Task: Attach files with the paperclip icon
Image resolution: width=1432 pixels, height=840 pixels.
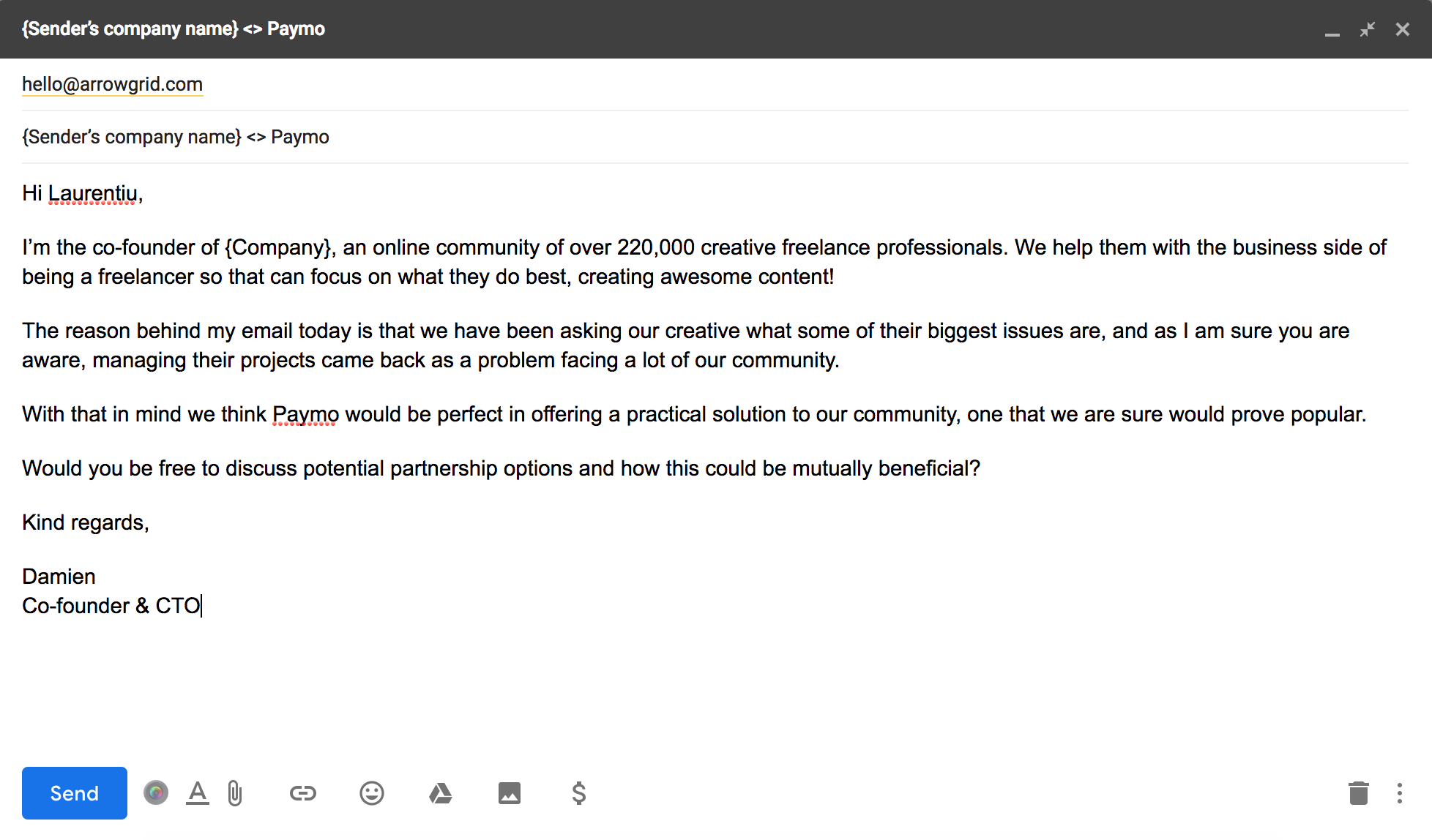Action: click(x=235, y=793)
